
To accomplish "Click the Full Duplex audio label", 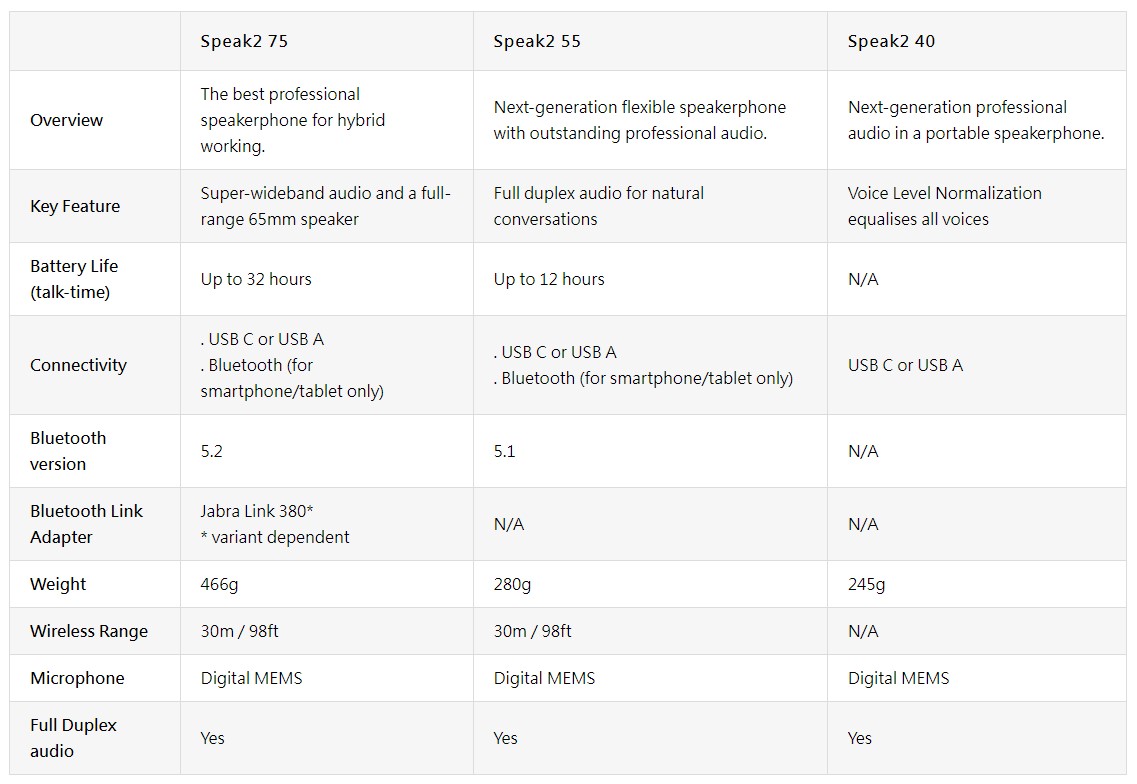I will 73,738.
